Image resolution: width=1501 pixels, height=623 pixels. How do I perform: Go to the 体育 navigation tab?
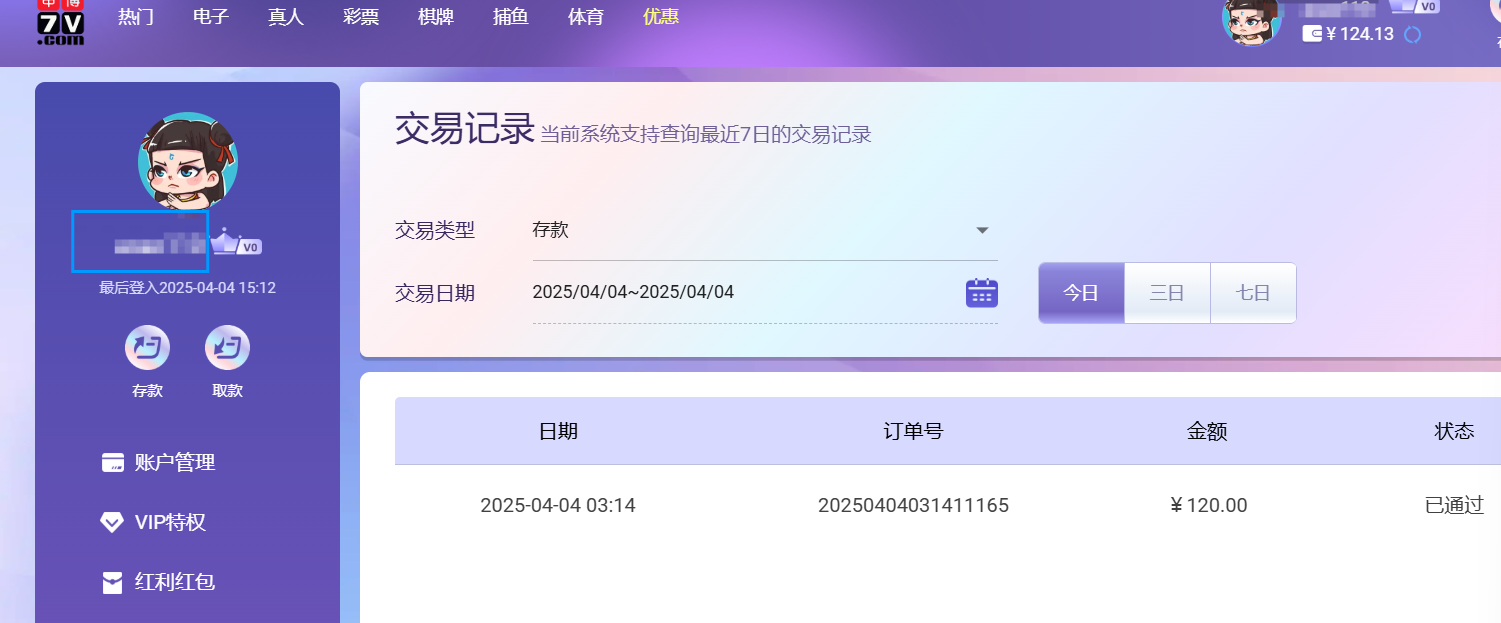click(585, 17)
